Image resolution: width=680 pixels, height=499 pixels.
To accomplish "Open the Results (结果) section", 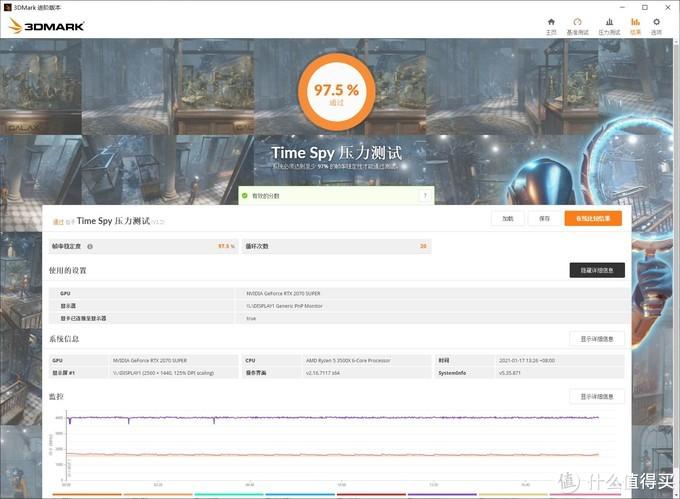I will [x=635, y=25].
